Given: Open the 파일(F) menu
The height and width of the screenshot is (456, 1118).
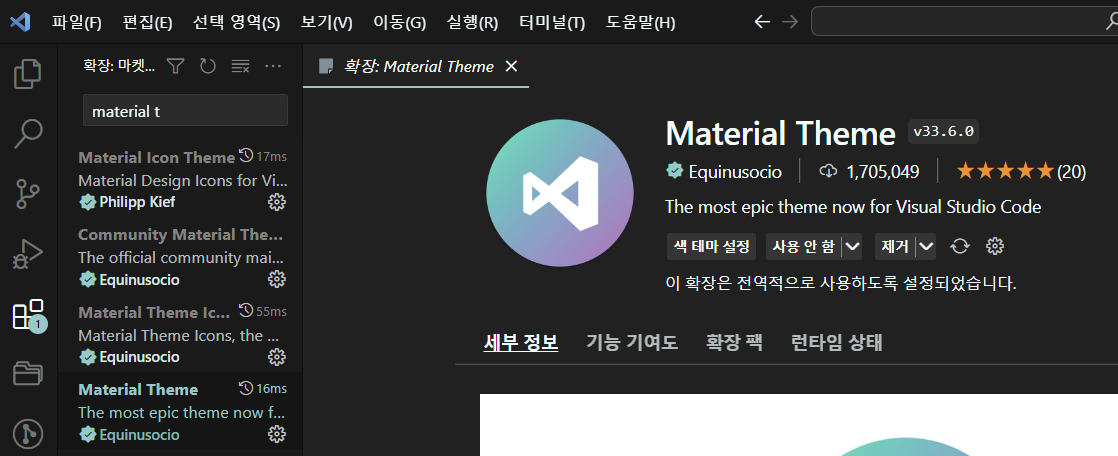Looking at the screenshot, I should [x=76, y=23].
